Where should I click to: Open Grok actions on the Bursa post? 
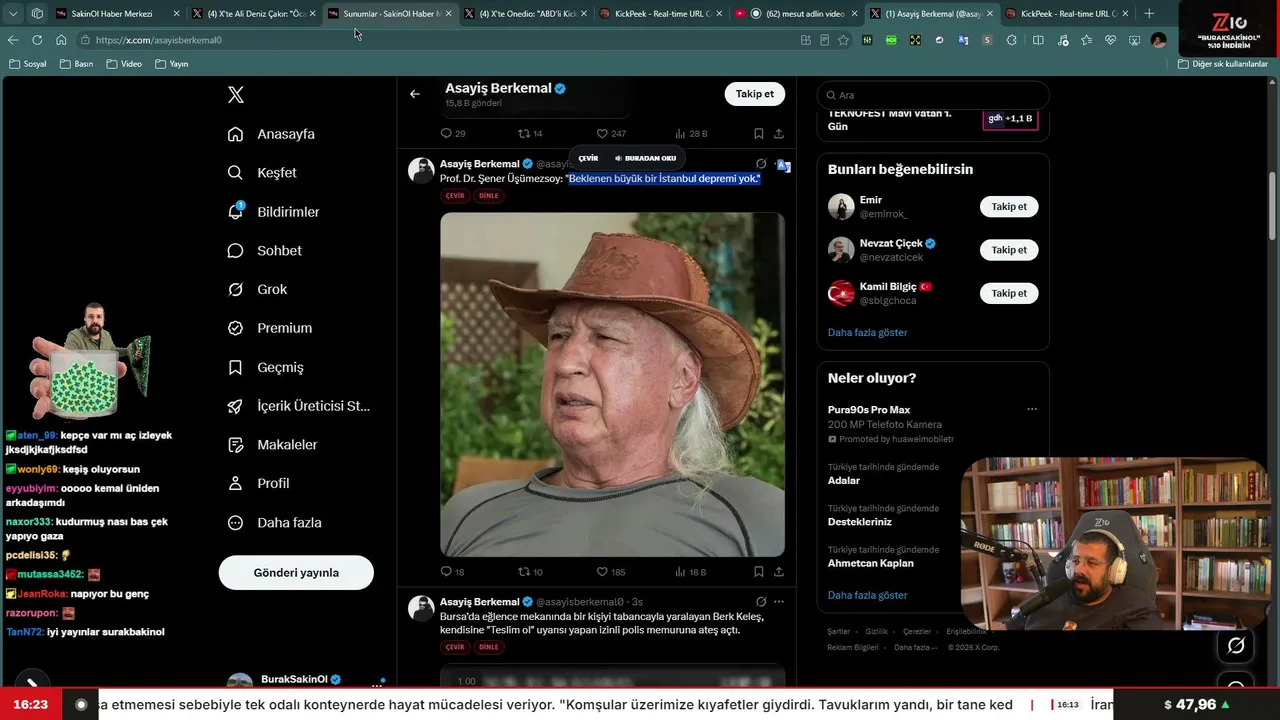point(761,602)
